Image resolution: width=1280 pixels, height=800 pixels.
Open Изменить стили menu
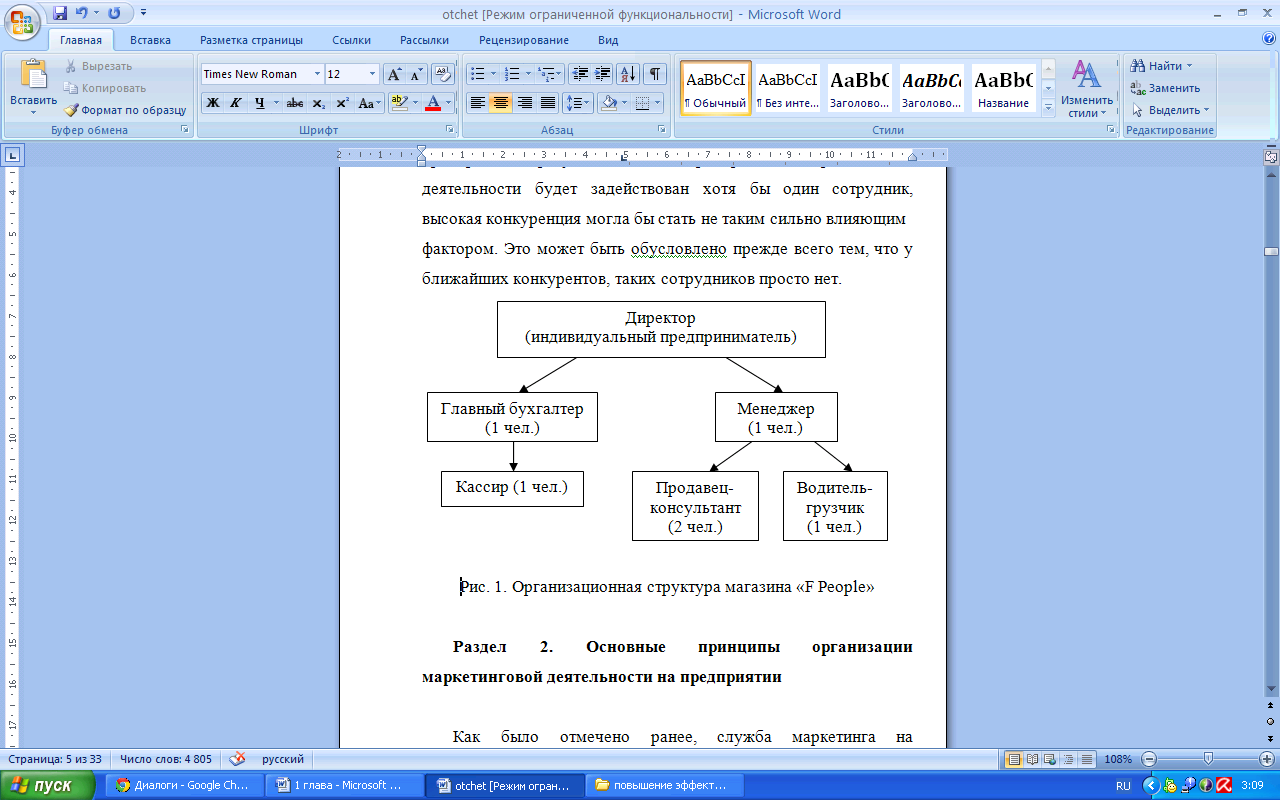[x=1087, y=88]
